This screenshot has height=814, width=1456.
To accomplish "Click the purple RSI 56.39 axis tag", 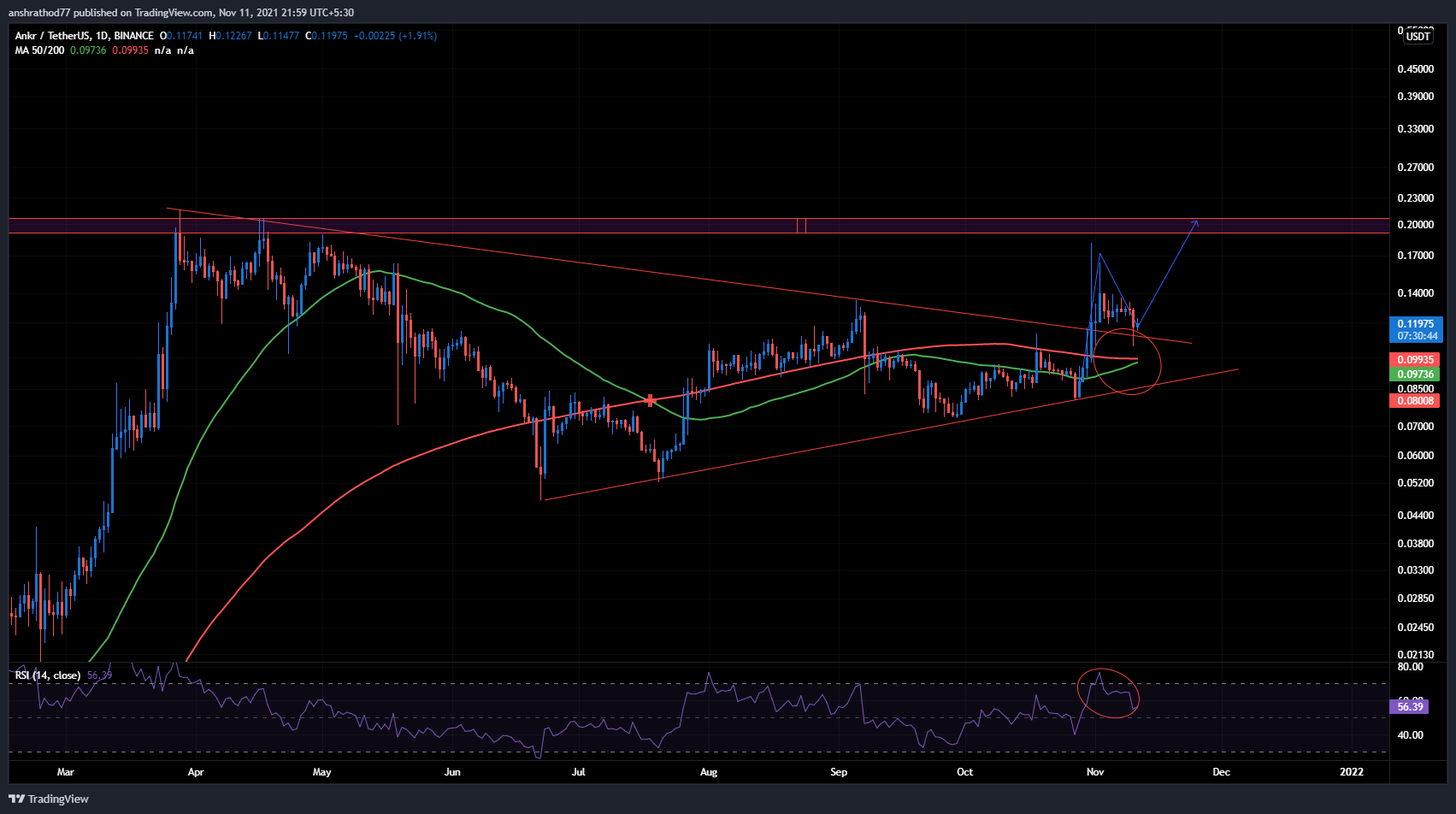I will coord(1410,706).
